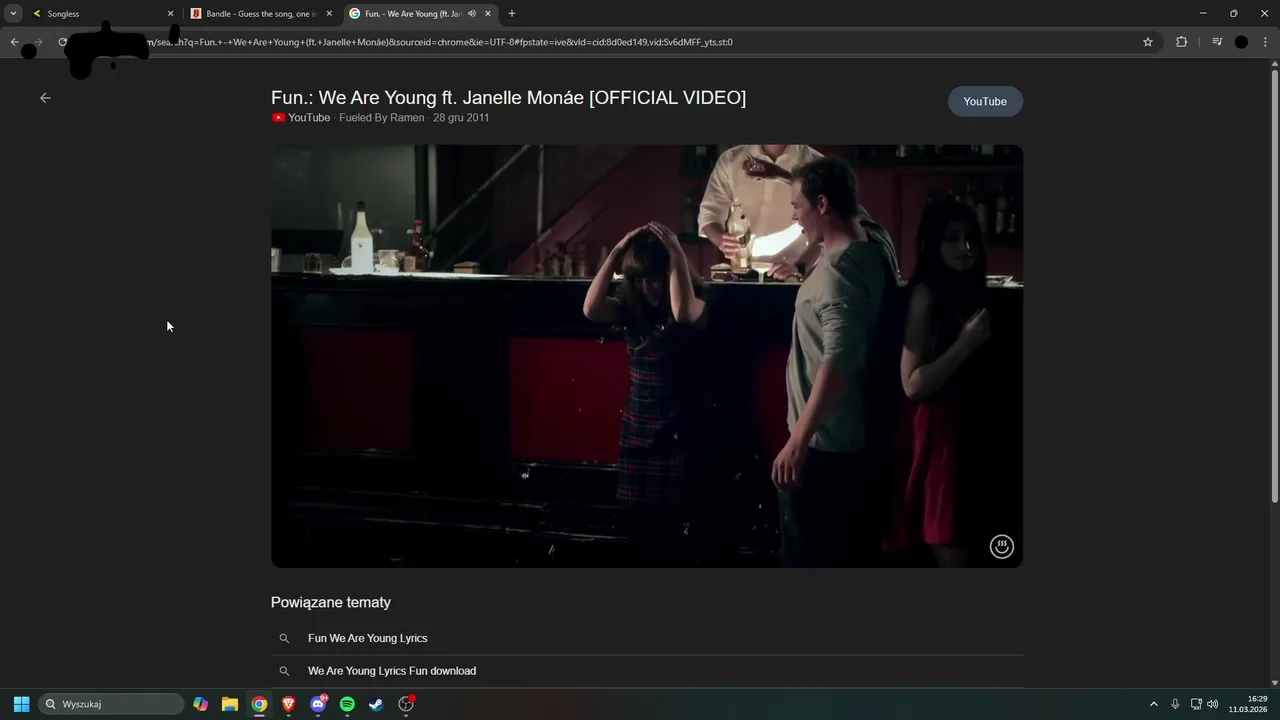Open the volume tray icon
This screenshot has width=1280, height=720.
point(1213,704)
